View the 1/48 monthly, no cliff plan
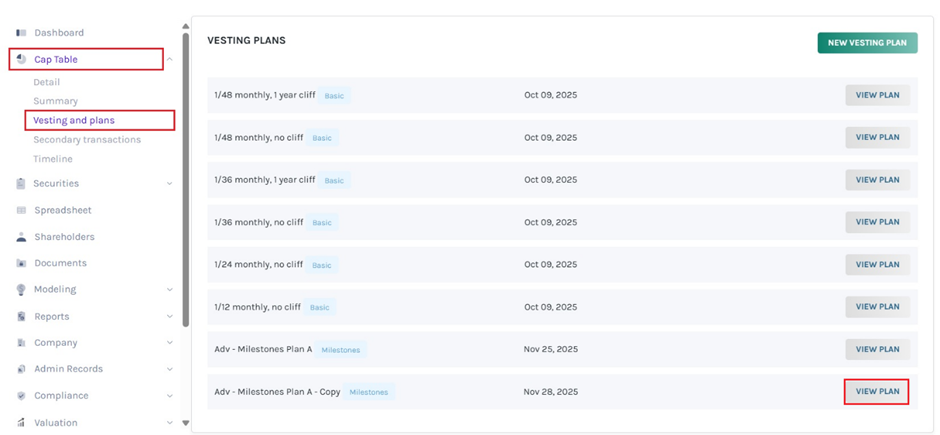 click(877, 137)
